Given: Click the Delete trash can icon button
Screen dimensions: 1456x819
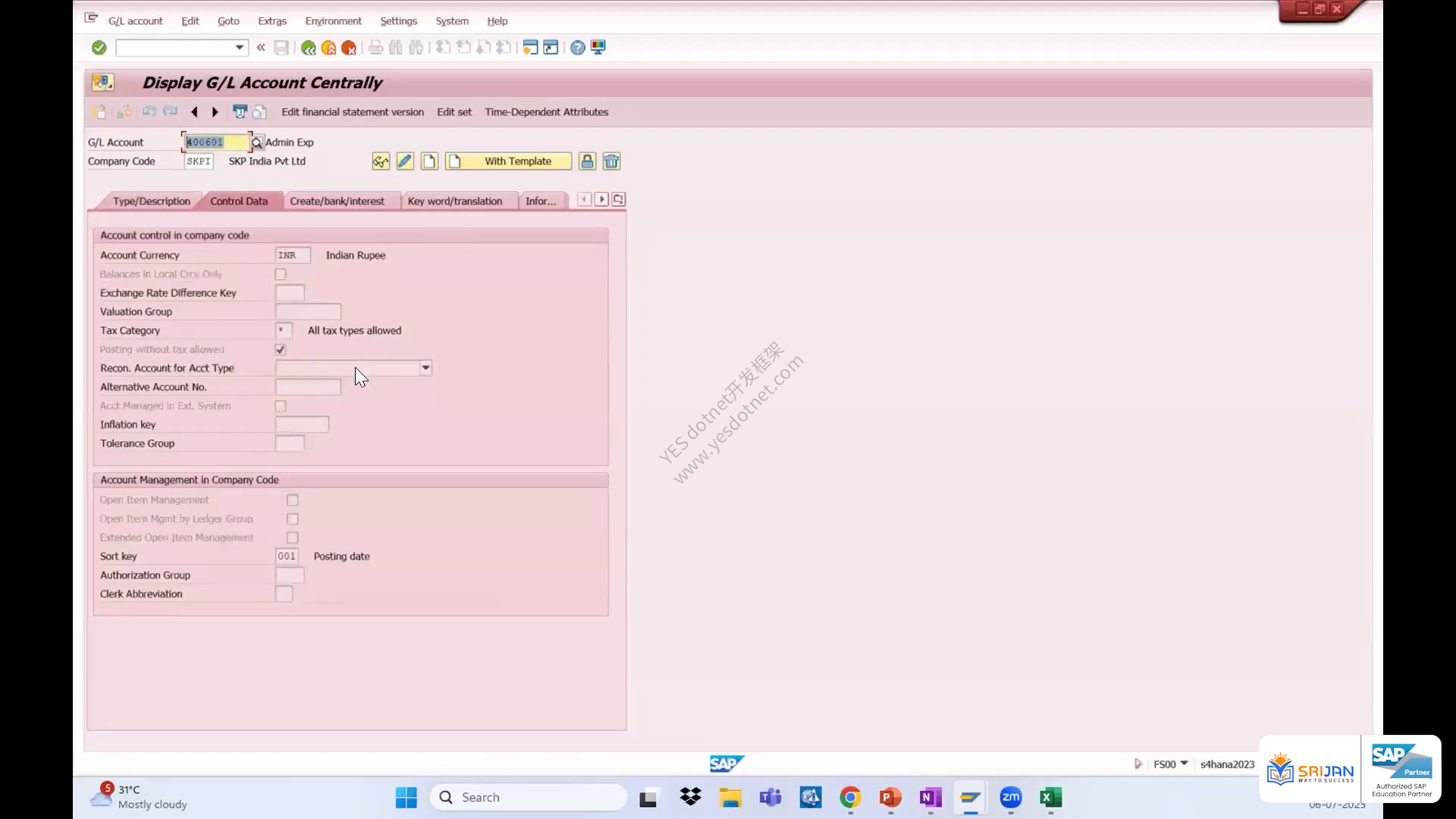Looking at the screenshot, I should click(611, 162).
